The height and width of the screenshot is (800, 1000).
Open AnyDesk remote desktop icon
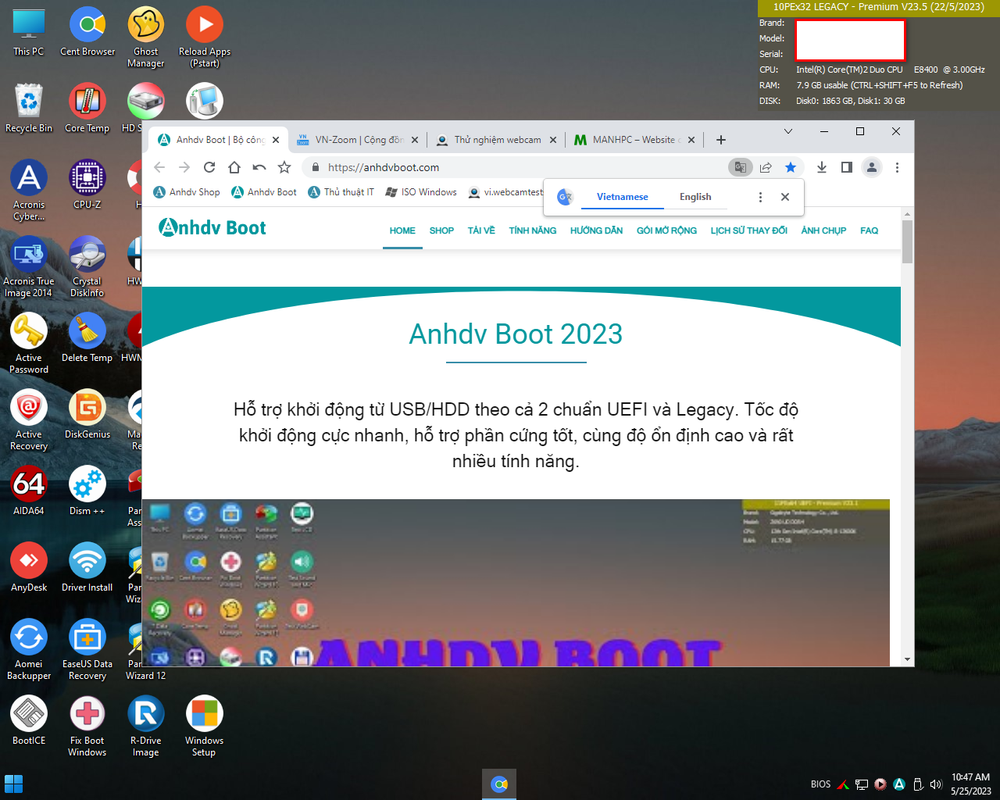pyautogui.click(x=29, y=568)
